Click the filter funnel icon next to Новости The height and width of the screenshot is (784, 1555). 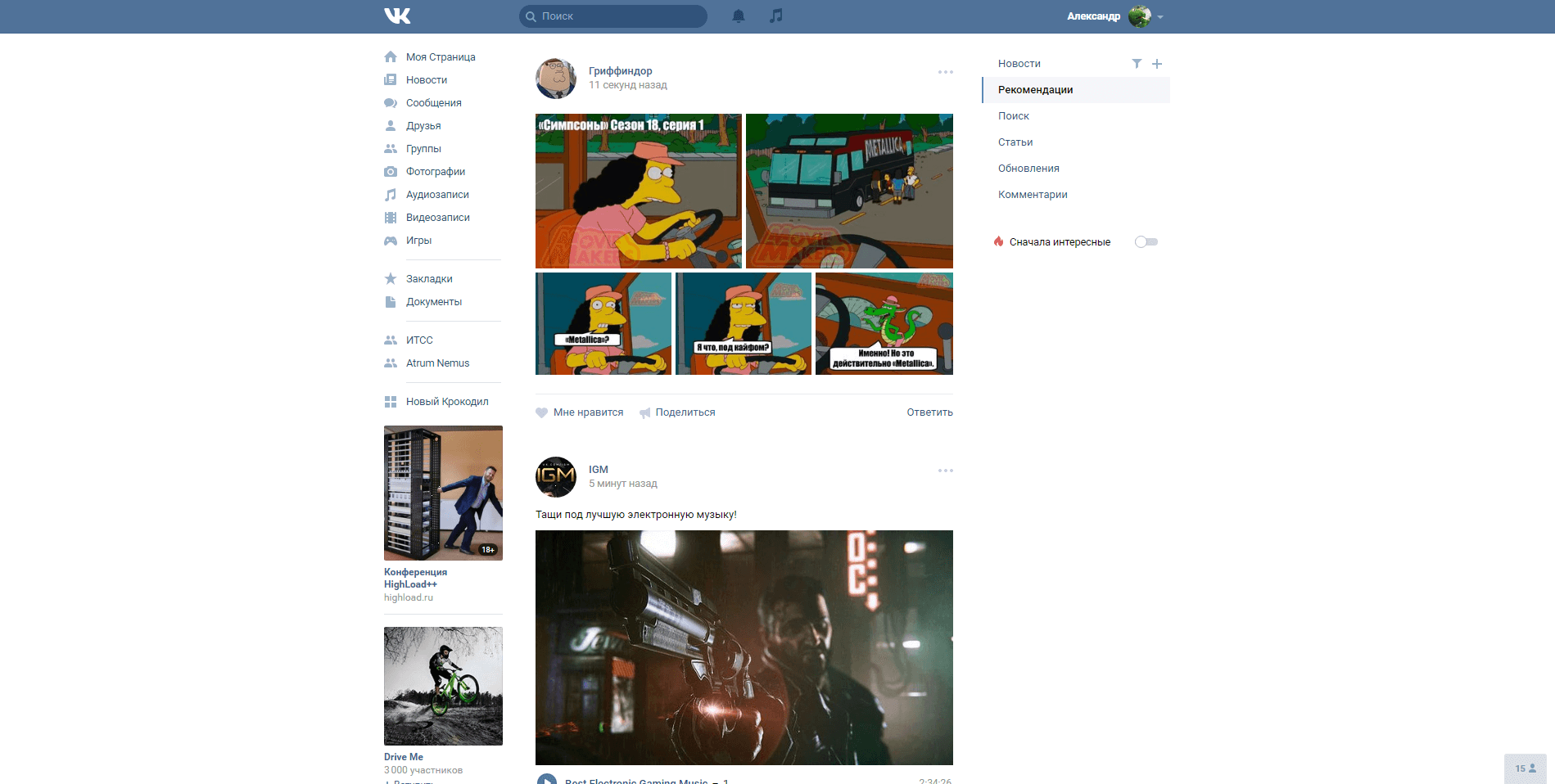tap(1137, 64)
